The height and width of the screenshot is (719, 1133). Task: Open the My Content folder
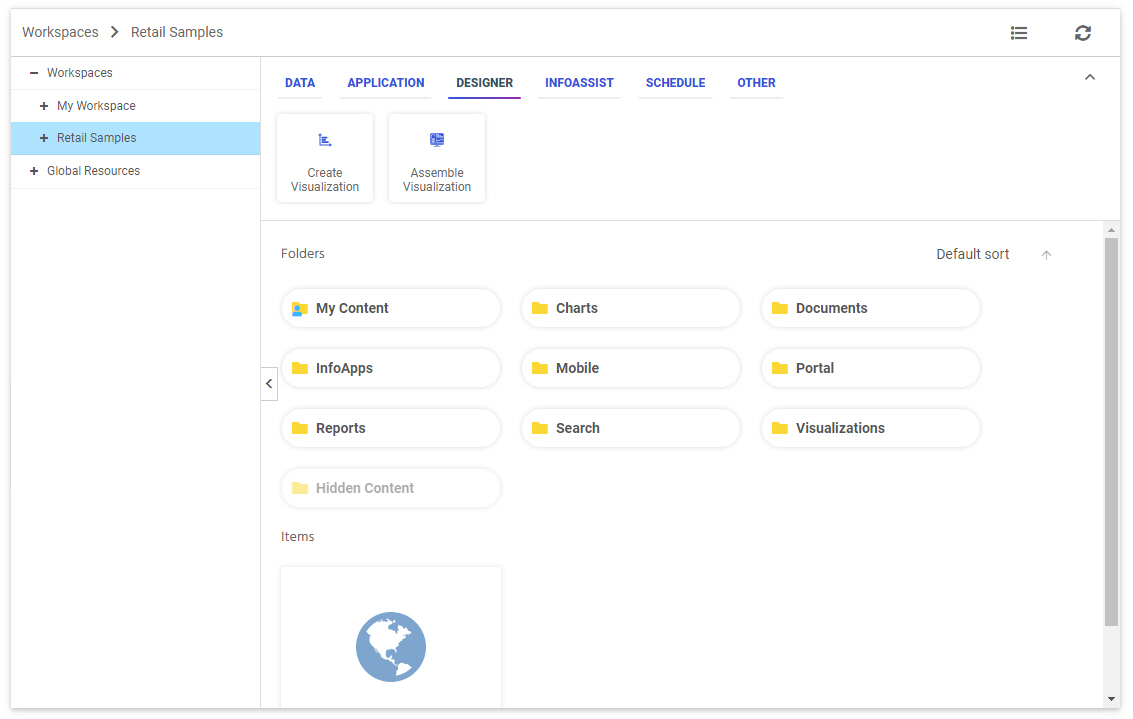coord(390,308)
